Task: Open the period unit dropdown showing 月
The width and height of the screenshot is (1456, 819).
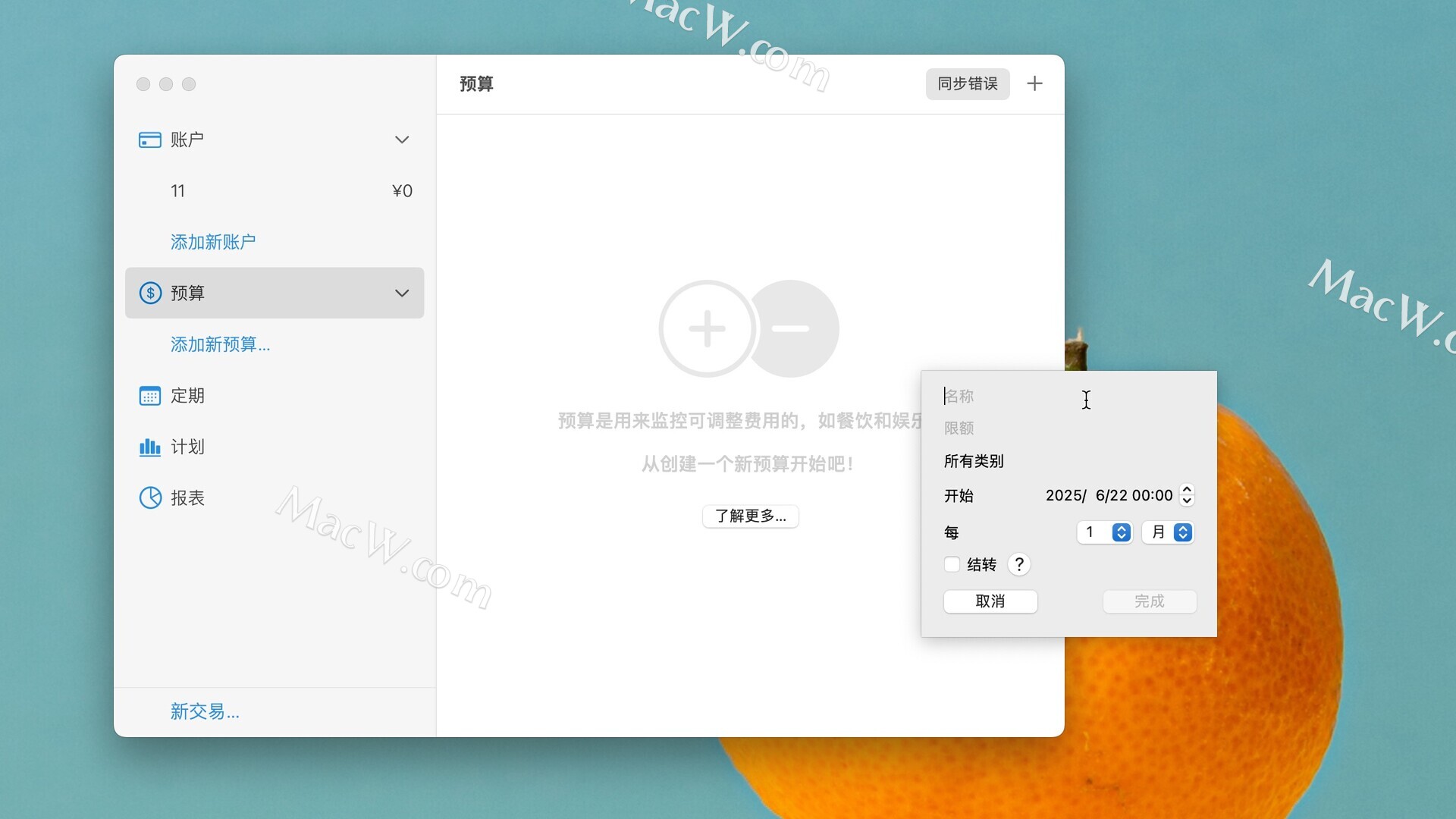Action: [1168, 532]
